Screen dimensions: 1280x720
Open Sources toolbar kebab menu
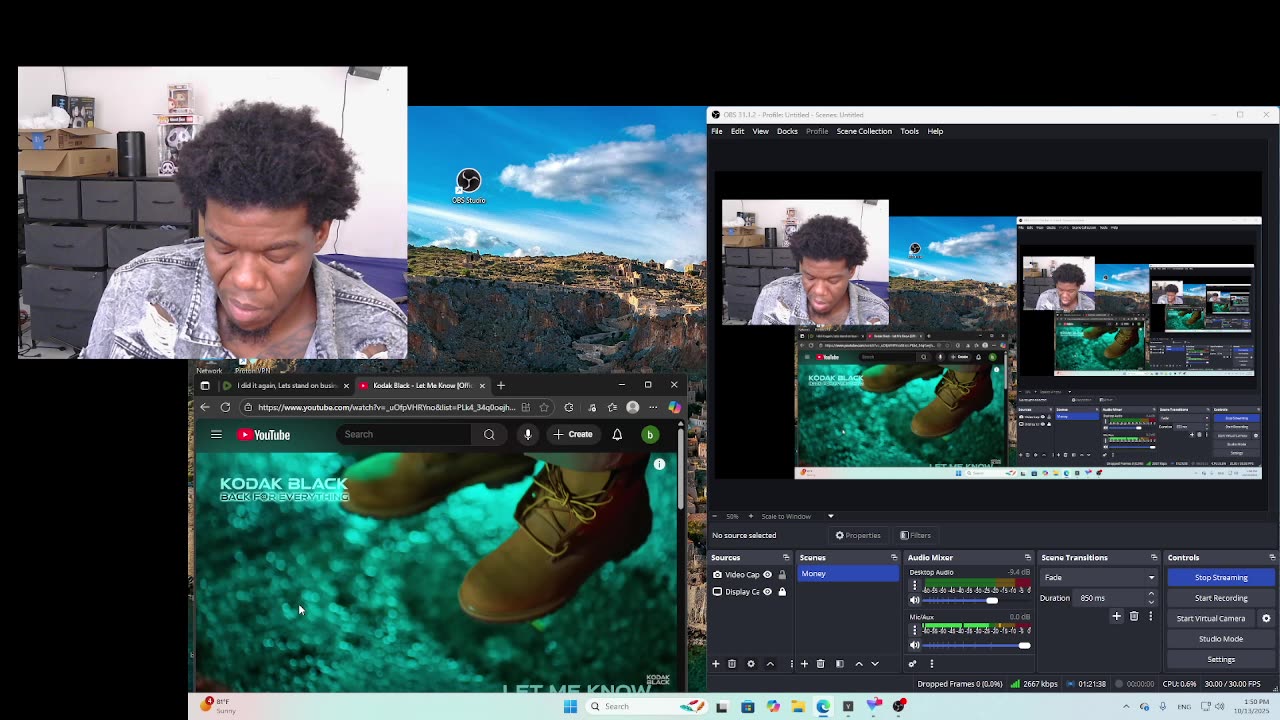(x=791, y=664)
